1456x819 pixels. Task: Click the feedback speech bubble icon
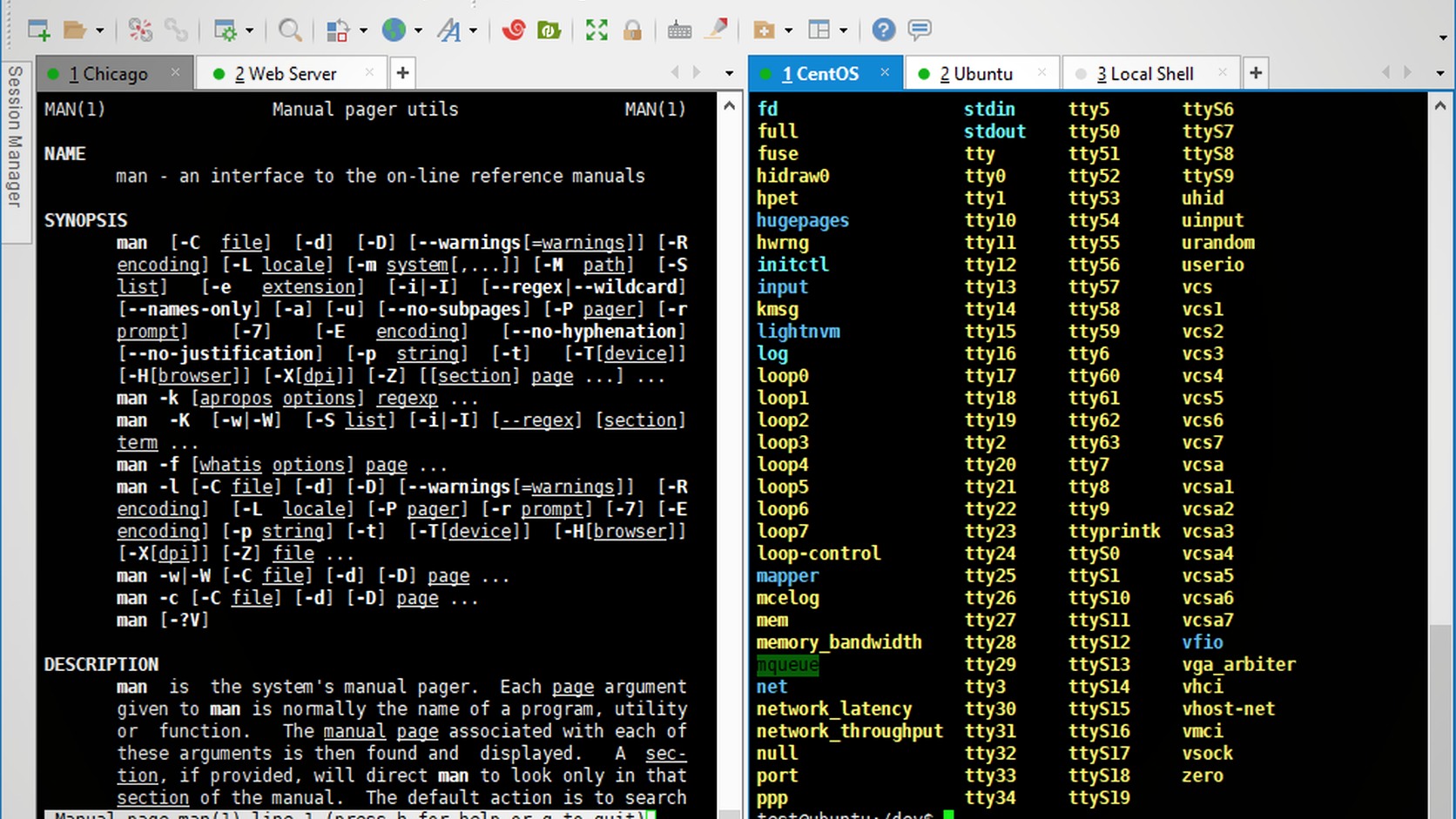click(x=920, y=30)
